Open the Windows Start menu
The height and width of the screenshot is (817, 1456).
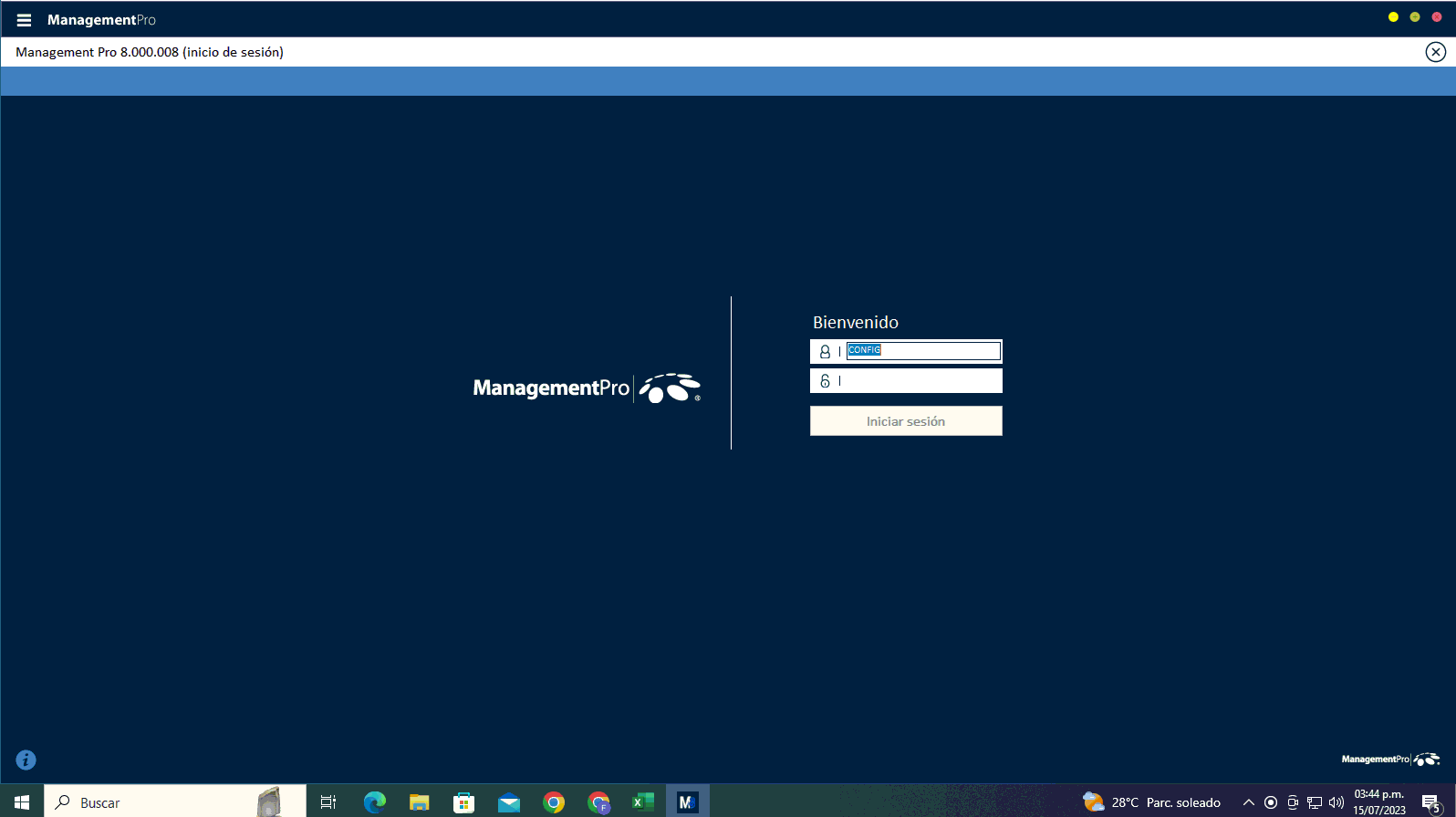pos(22,802)
